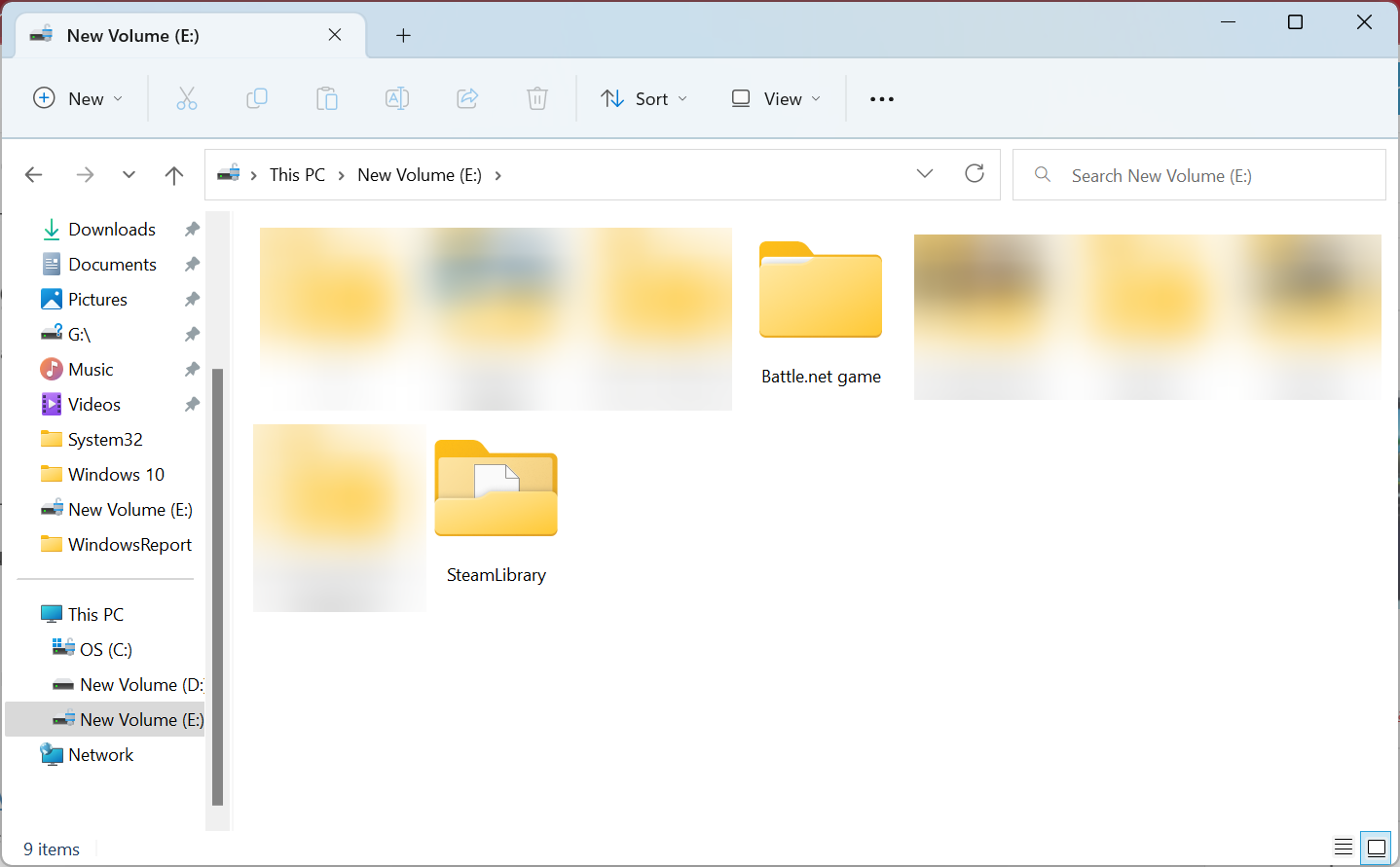1400x867 pixels.
Task: Open the SteamLibrary folder icon
Action: click(497, 488)
